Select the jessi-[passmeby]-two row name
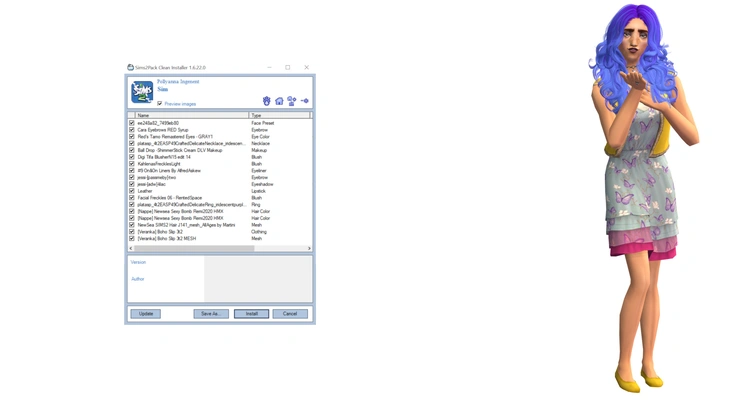733x400 pixels. coord(157,177)
